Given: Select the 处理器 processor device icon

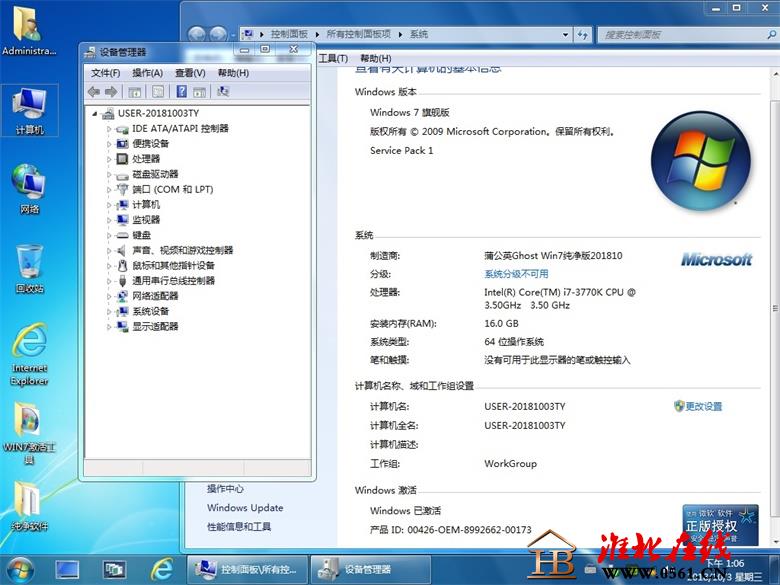Looking at the screenshot, I should 122,159.
